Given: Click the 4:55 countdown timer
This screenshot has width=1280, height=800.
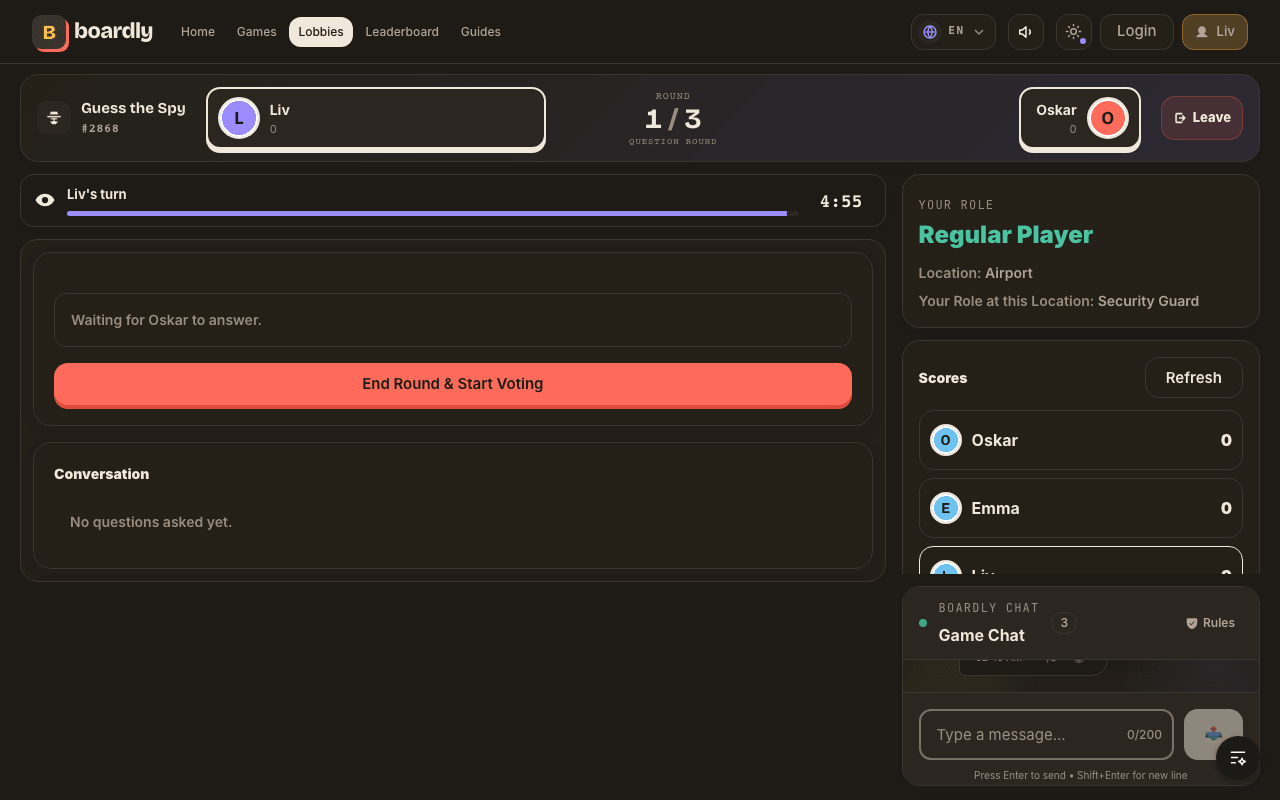Looking at the screenshot, I should click(841, 201).
